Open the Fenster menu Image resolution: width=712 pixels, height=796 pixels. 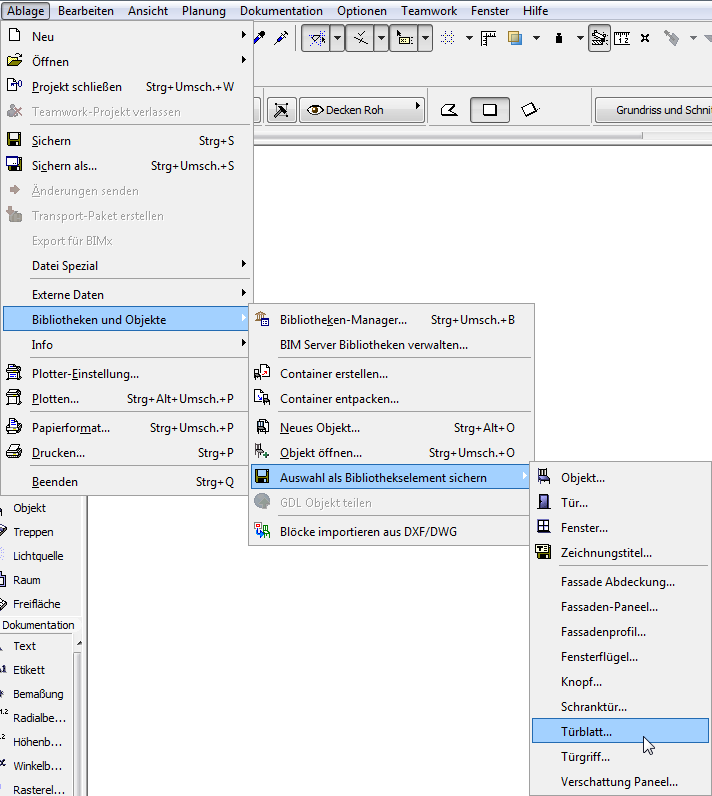(x=490, y=11)
